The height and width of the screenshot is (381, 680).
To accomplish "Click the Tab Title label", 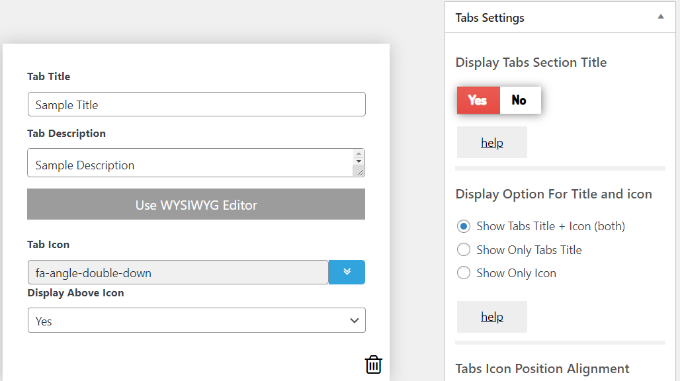I will point(49,76).
